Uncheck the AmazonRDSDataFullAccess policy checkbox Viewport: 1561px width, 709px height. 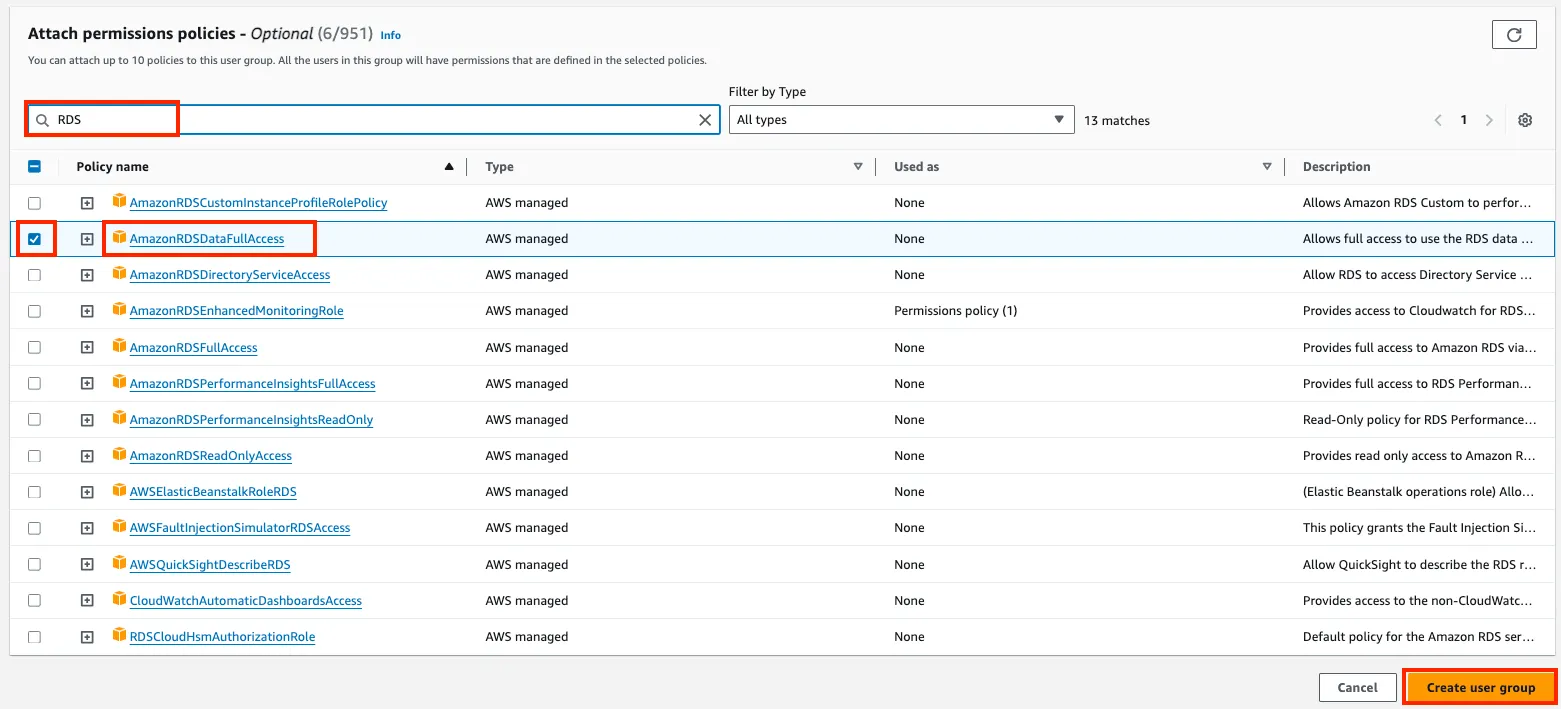pos(34,239)
